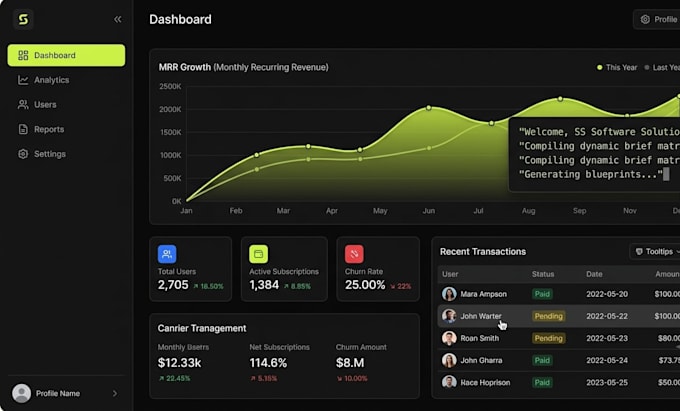
Task: Click the Reports document icon
Action: tap(23, 129)
